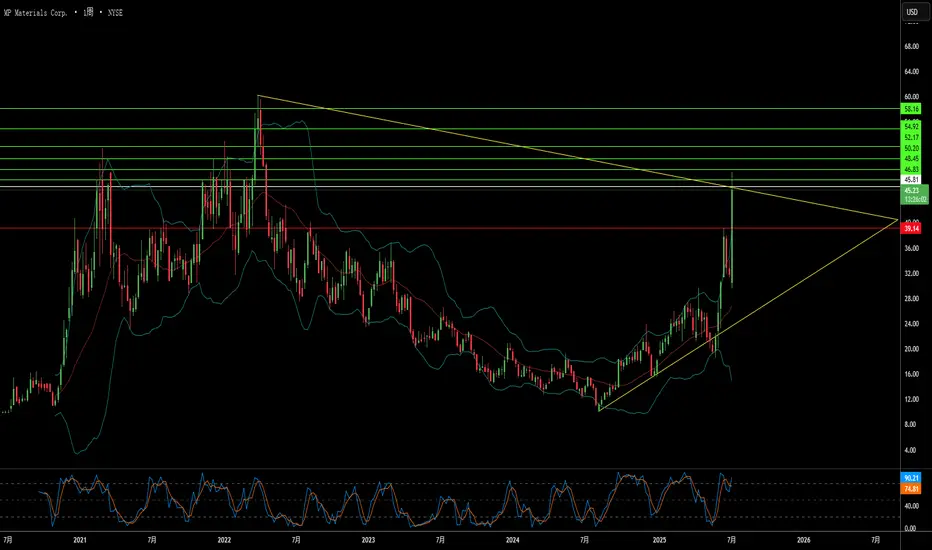The width and height of the screenshot is (932, 550).
Task: Click 20.00 on the price scale
Action: (x=911, y=349)
